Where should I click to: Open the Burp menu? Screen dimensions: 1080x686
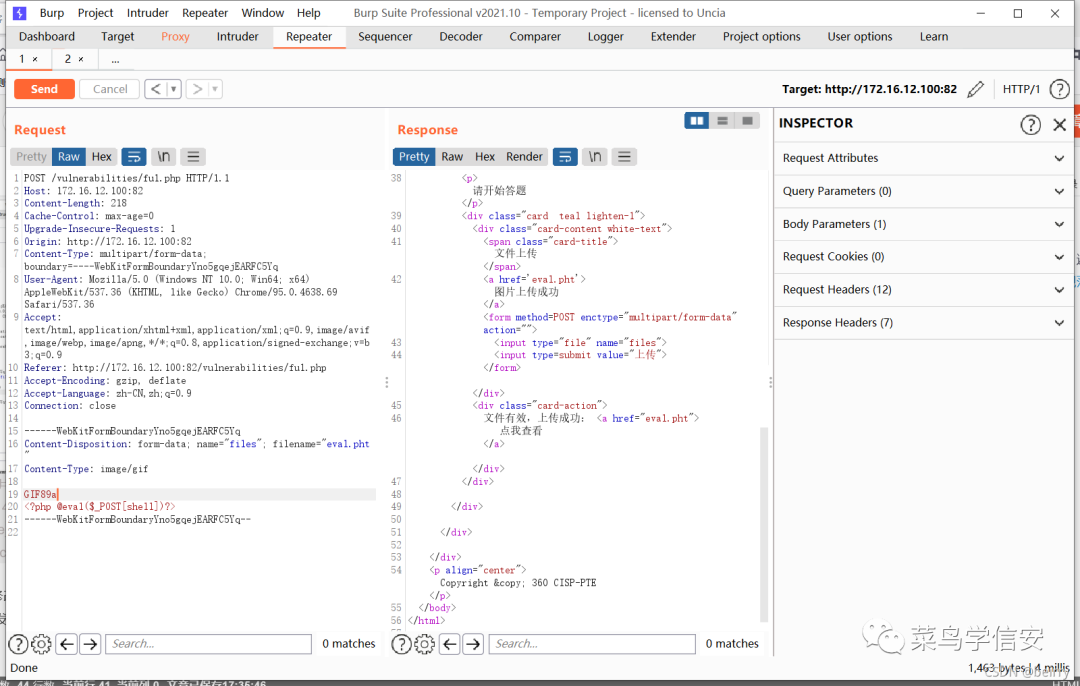52,13
